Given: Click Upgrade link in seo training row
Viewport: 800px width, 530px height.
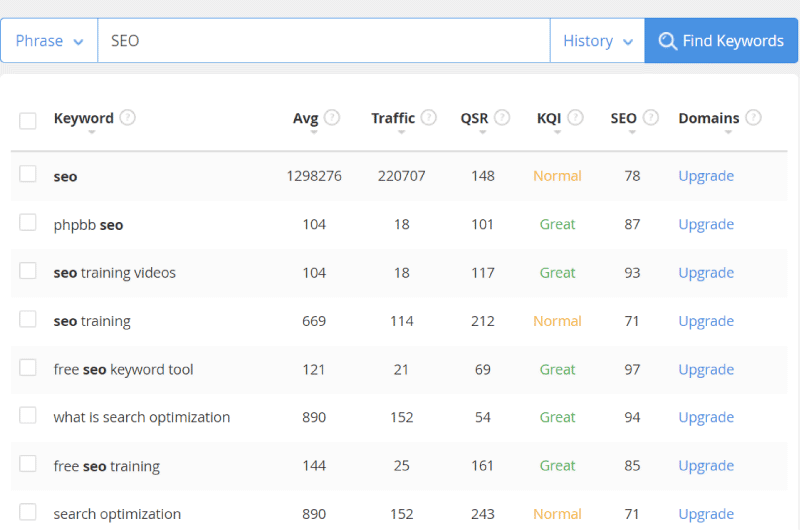Looking at the screenshot, I should pos(706,321).
